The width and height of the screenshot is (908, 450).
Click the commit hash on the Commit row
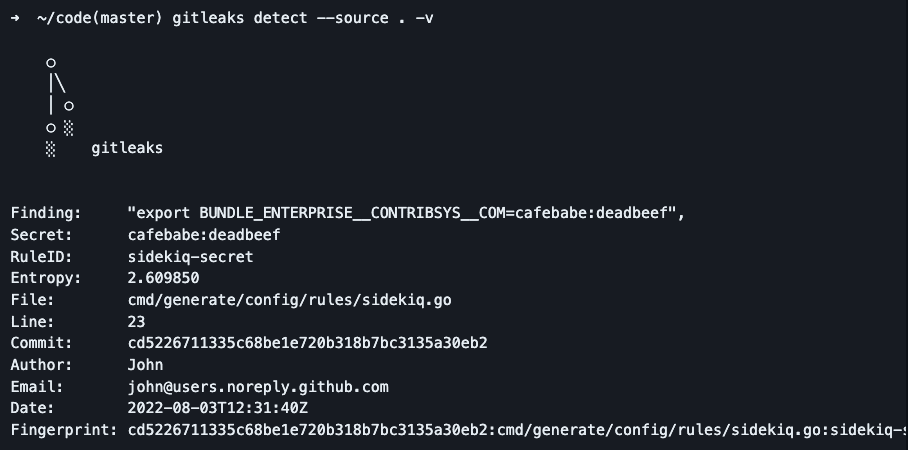(307, 343)
